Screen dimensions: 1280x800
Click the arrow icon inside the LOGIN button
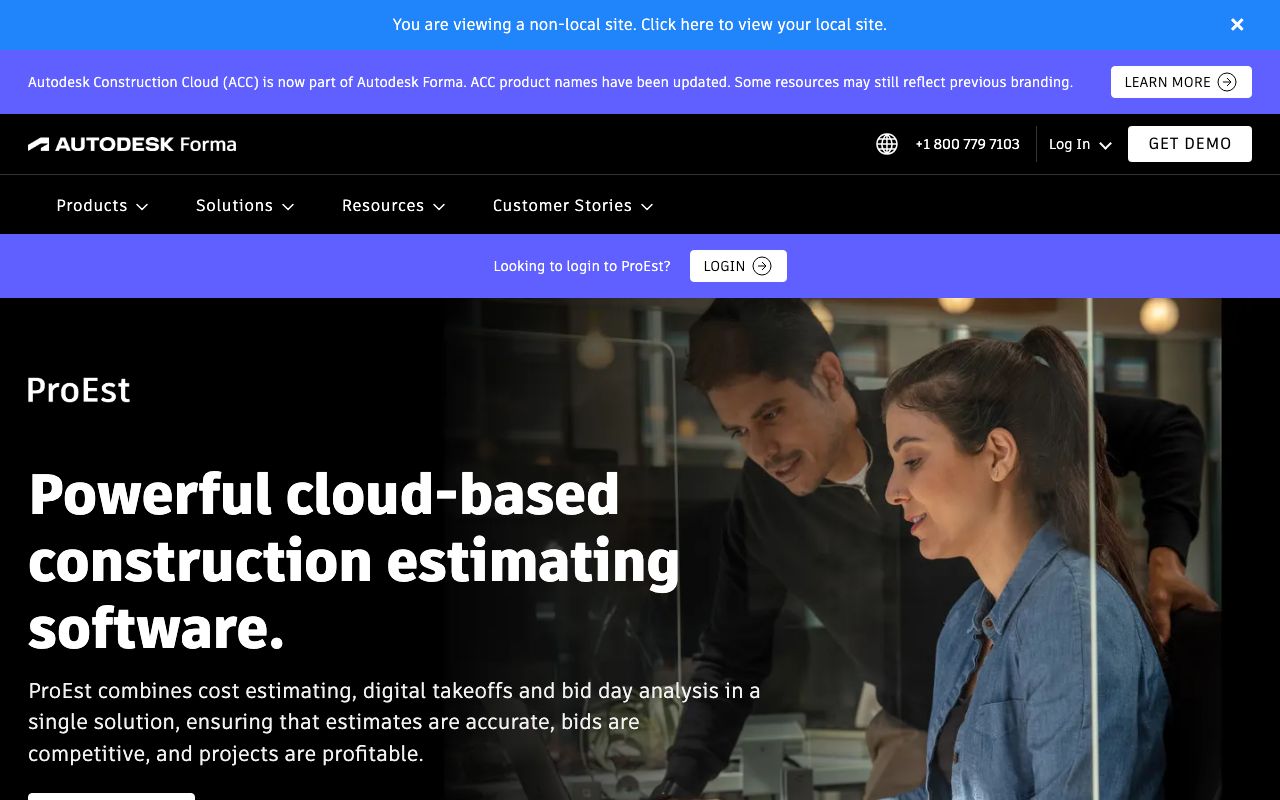point(762,266)
